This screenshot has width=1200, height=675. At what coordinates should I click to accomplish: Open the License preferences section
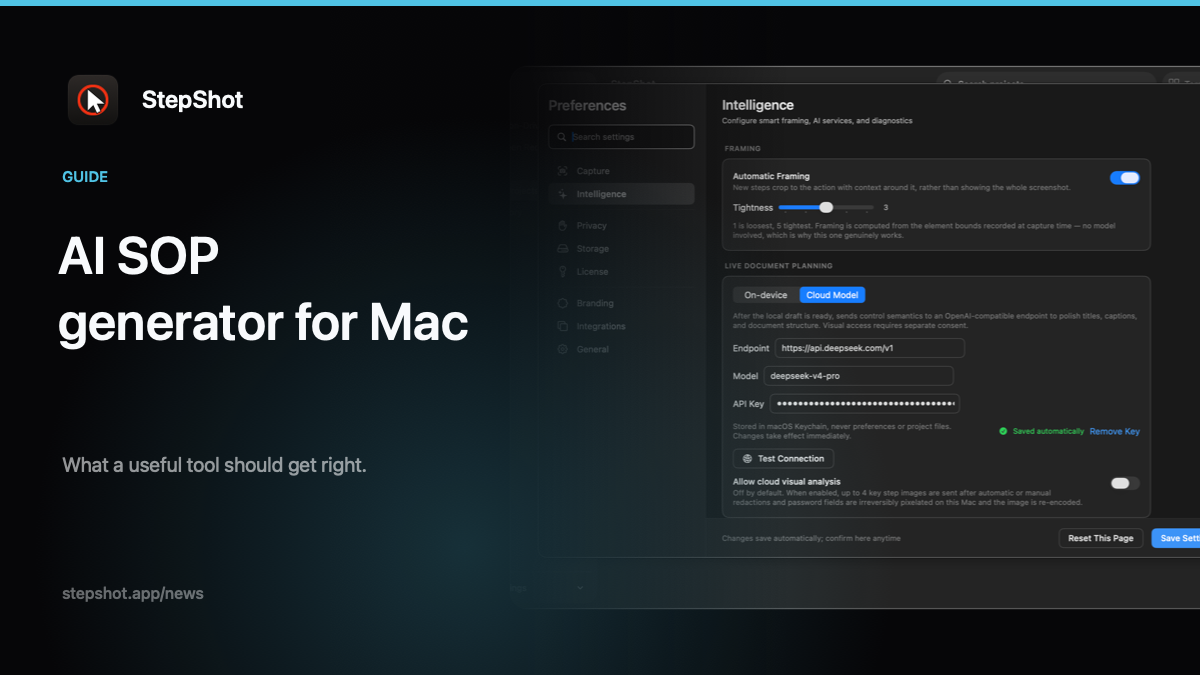click(621, 272)
